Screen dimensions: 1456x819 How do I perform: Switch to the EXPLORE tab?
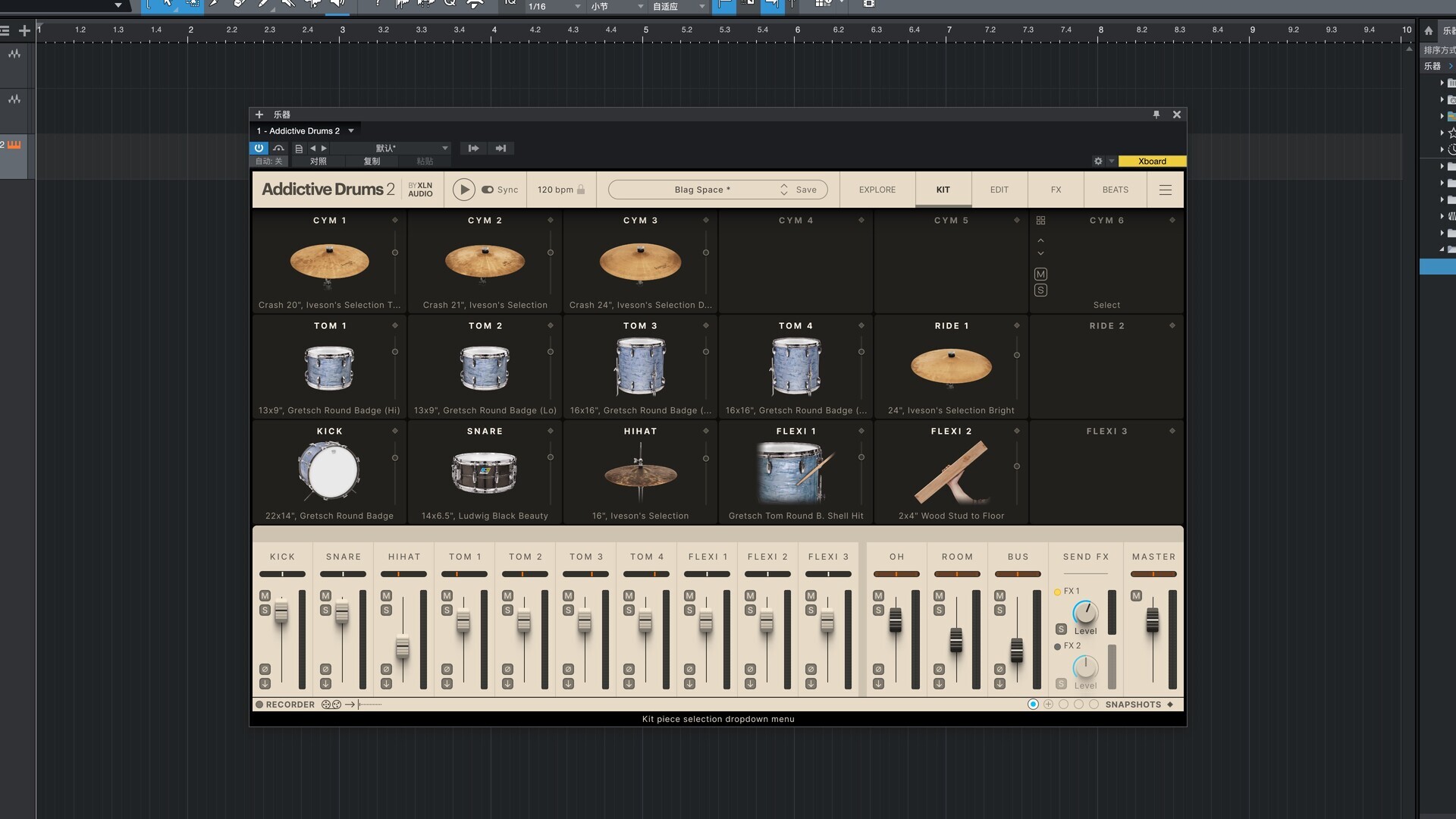point(877,190)
